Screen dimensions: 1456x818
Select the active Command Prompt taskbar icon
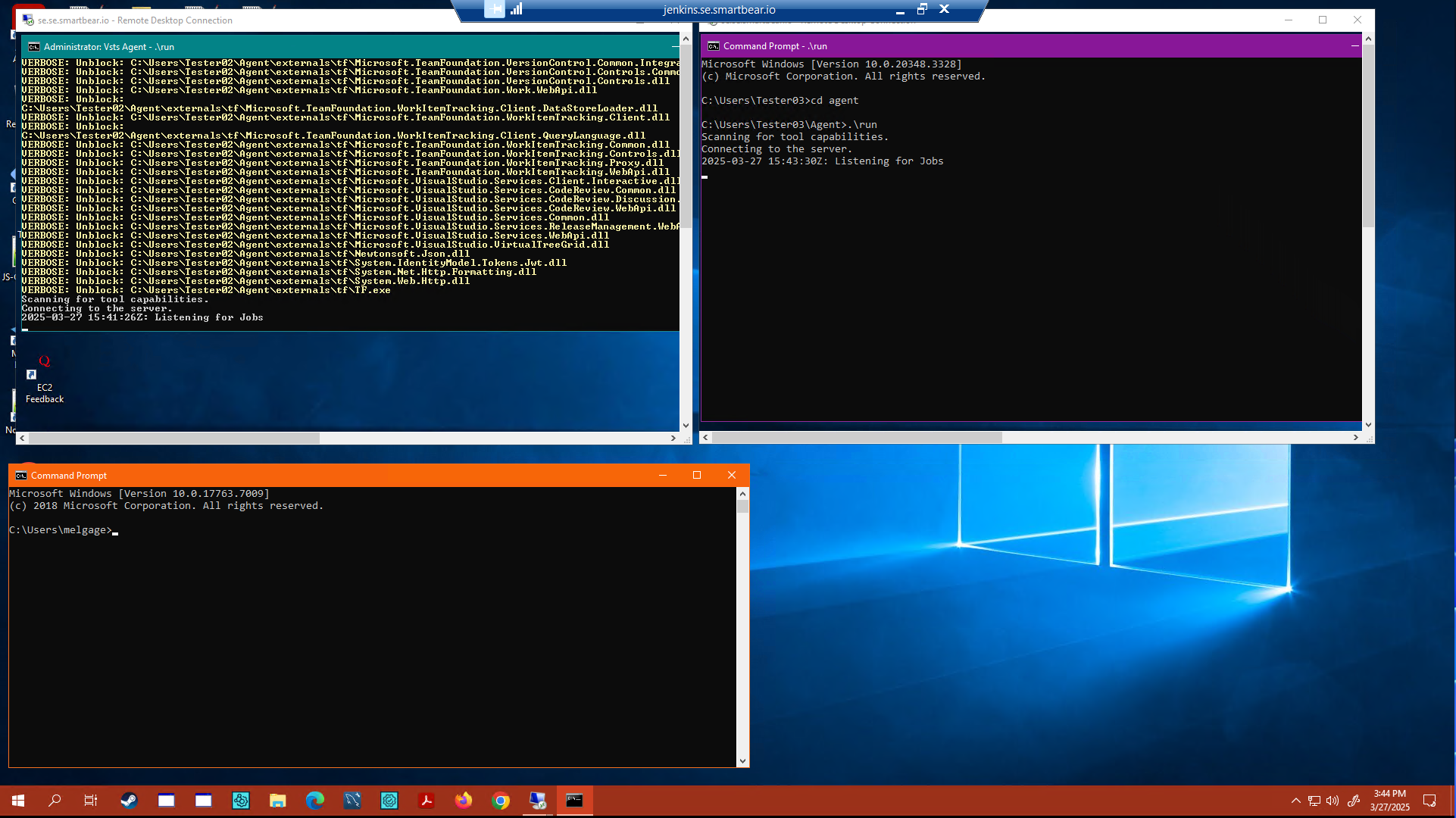tap(574, 801)
